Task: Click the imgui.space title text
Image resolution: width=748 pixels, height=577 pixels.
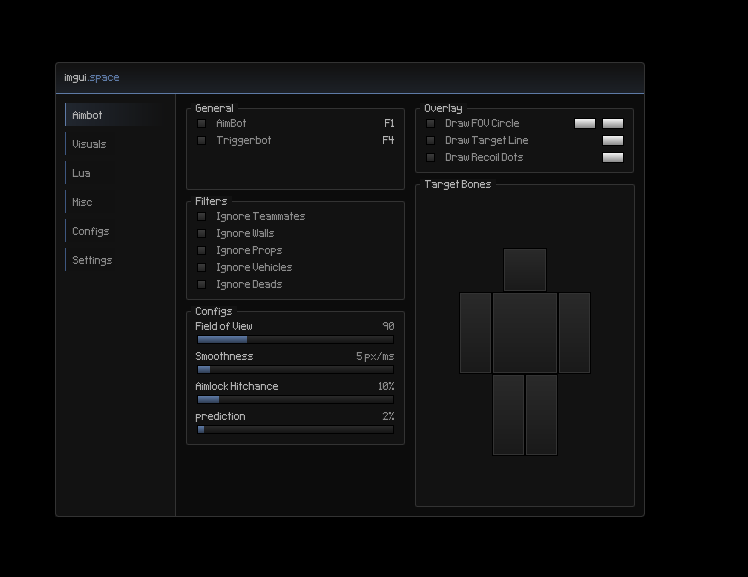Action: click(92, 77)
